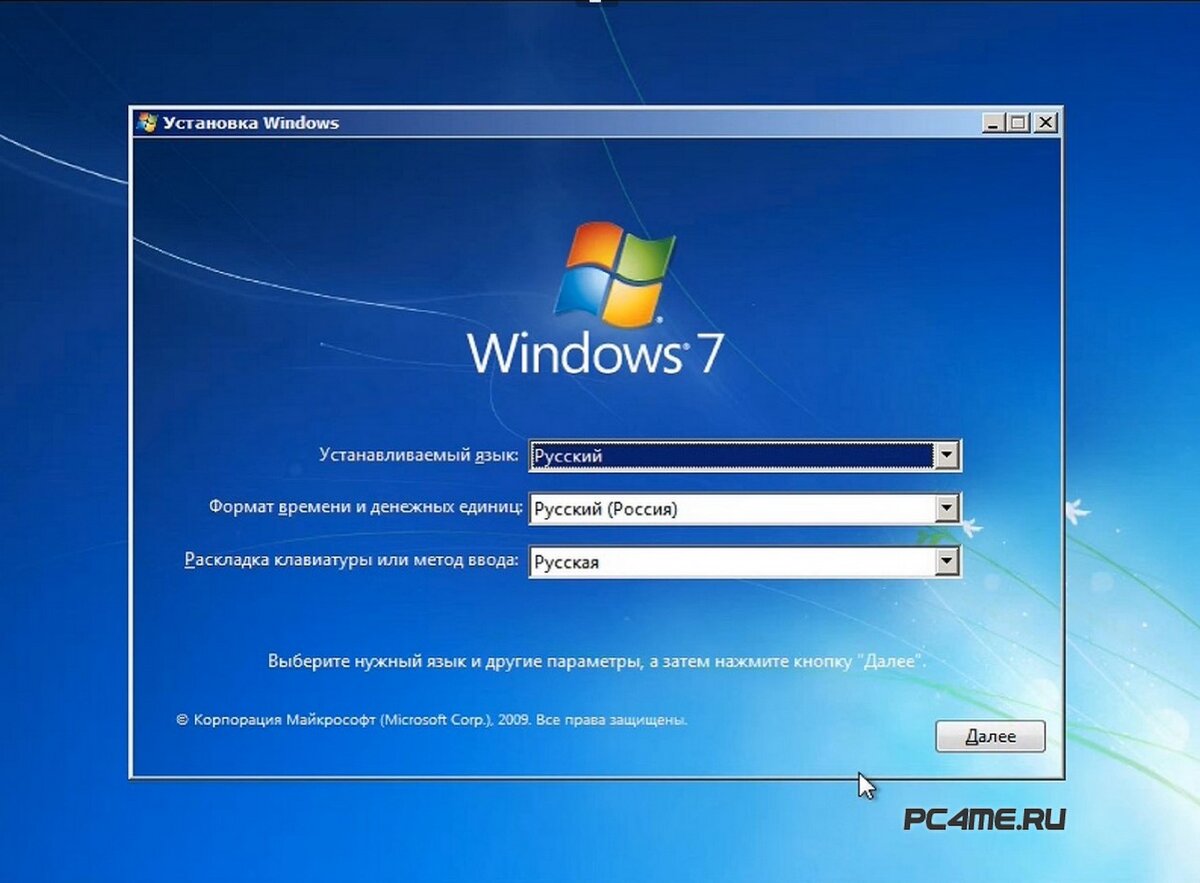This screenshot has width=1200, height=883.
Task: Click the Устанавливаемый язык label
Action: tap(419, 455)
